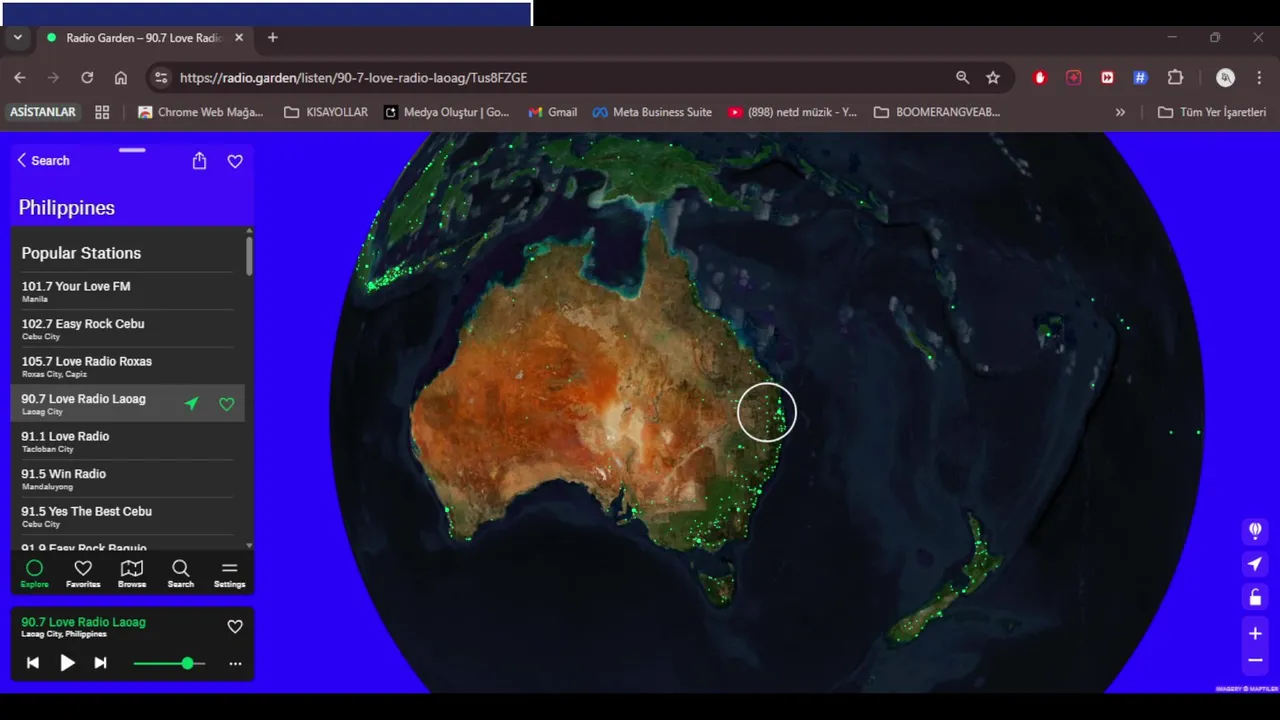Viewport: 1280px width, 720px height.
Task: Share the Philippines station list
Action: pyautogui.click(x=199, y=161)
